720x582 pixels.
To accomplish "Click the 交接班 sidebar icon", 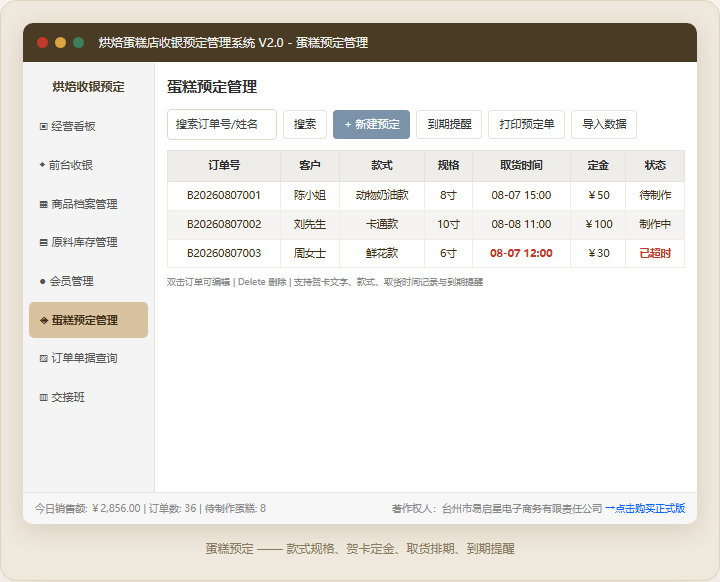I will [44, 397].
